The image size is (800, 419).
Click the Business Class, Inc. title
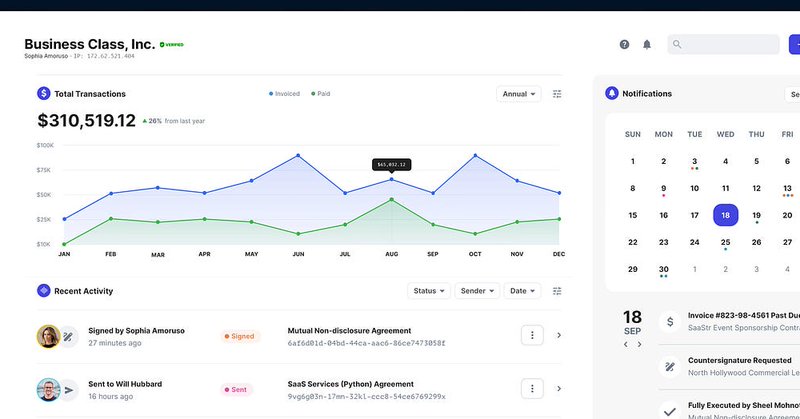tap(90, 44)
